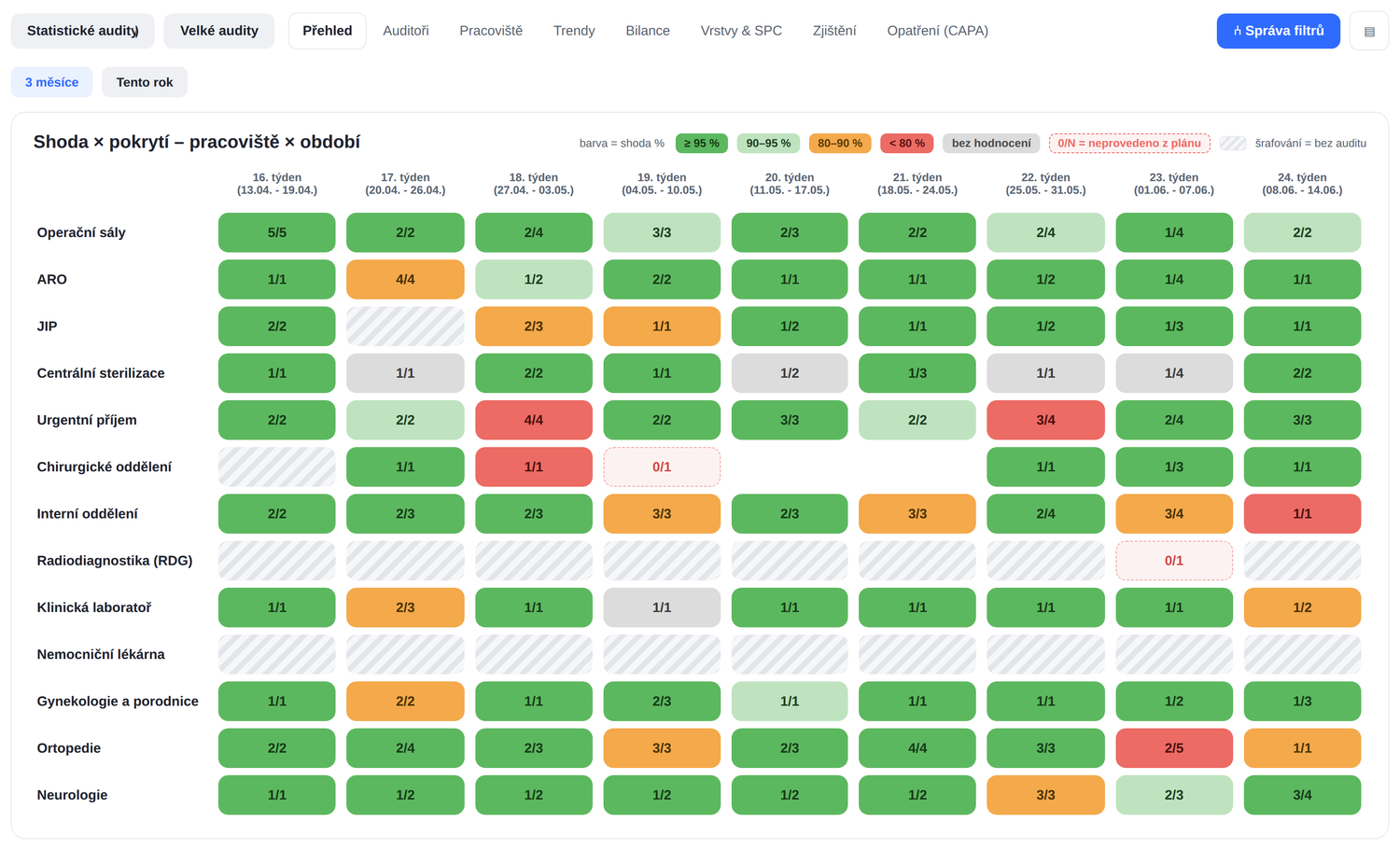Open the red 2/5 cell for Ortopedie
This screenshot has width=1400, height=850.
pos(1174,748)
